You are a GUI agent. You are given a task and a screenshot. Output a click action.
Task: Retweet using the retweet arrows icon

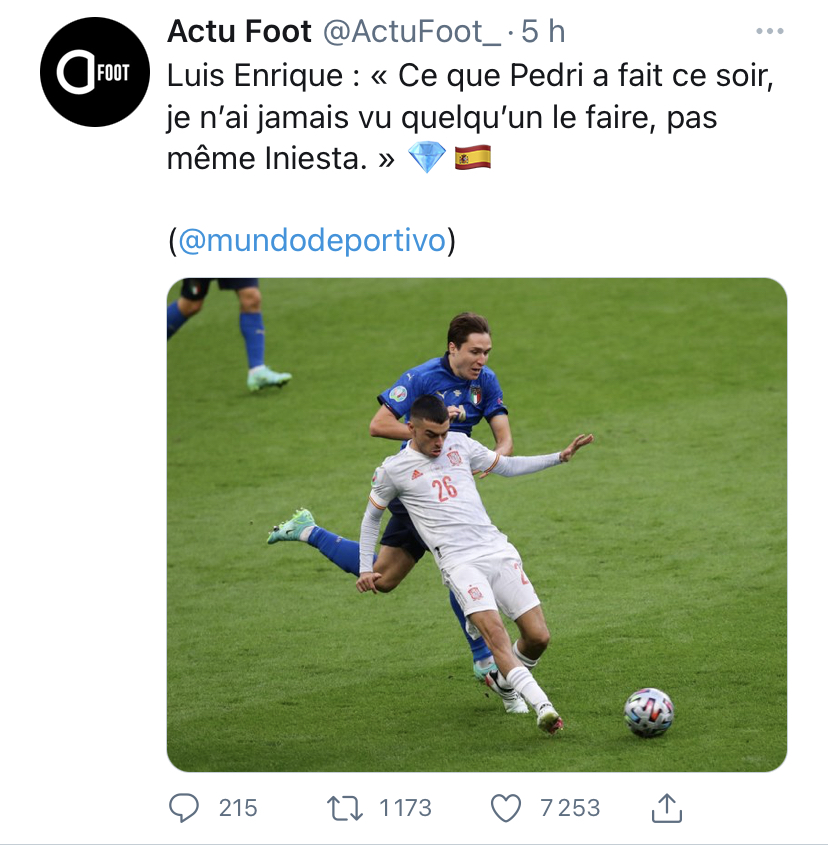point(345,808)
